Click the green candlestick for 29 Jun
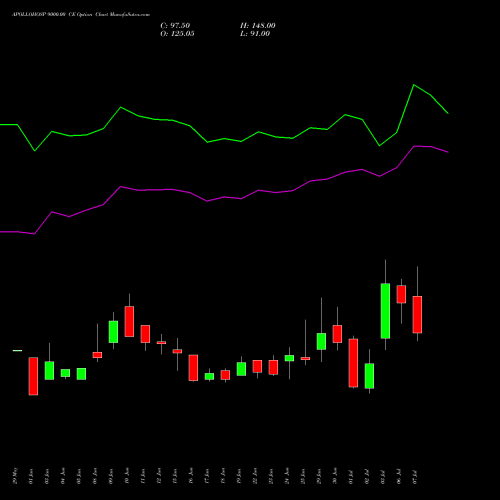 point(321,341)
